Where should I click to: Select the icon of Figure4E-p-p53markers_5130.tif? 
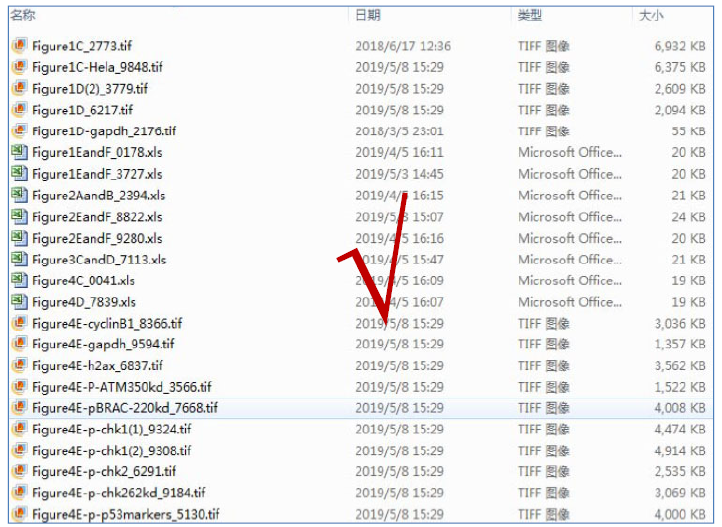[19, 514]
